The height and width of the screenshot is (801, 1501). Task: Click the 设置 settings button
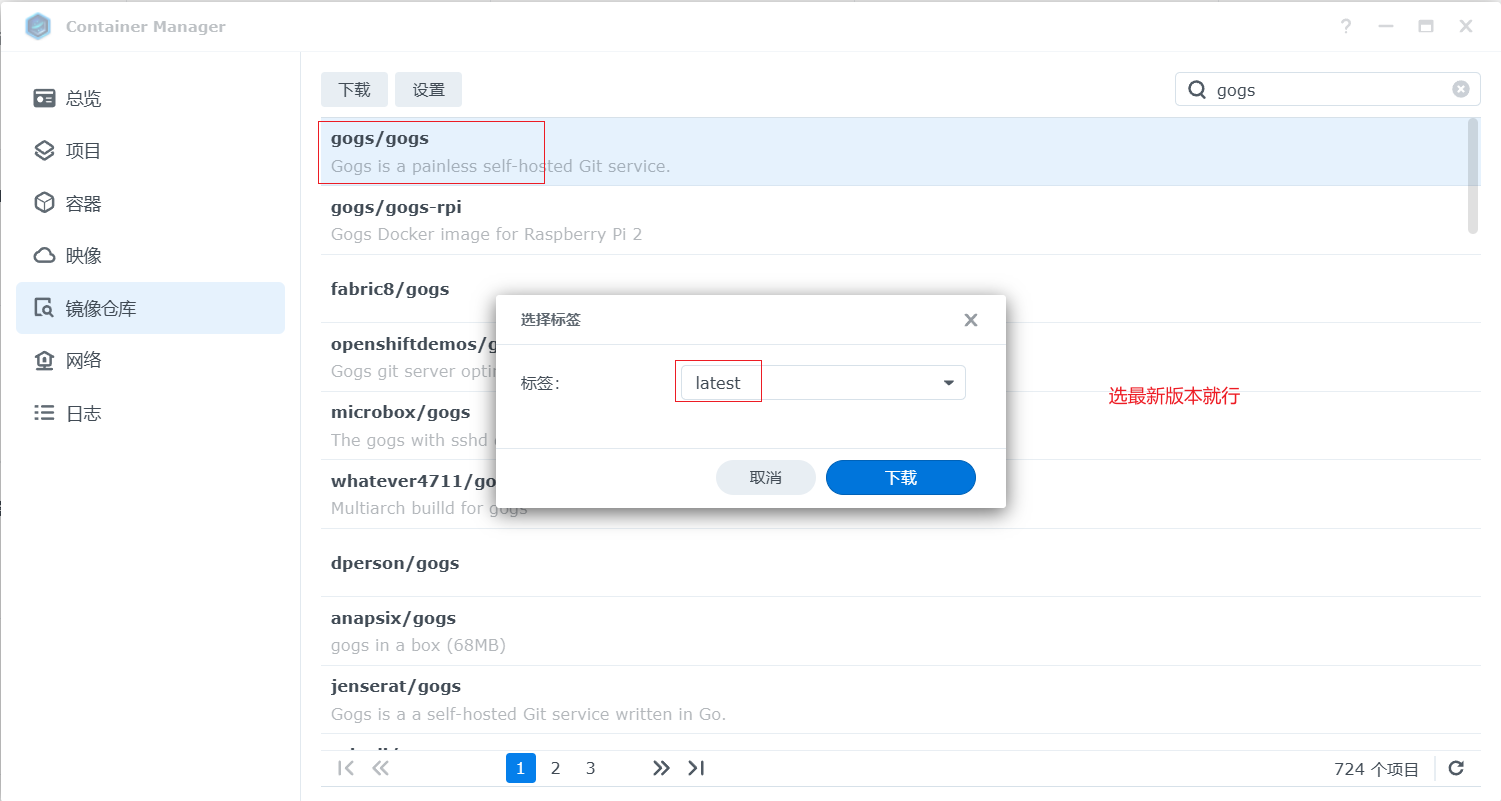point(428,89)
